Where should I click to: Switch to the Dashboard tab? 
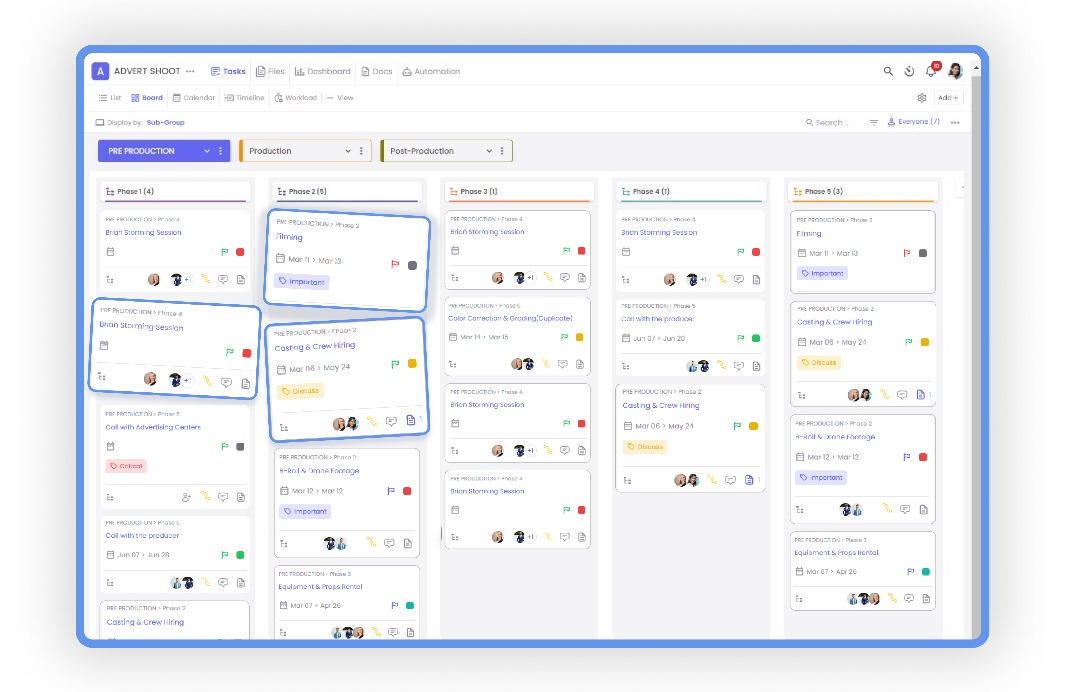click(323, 71)
